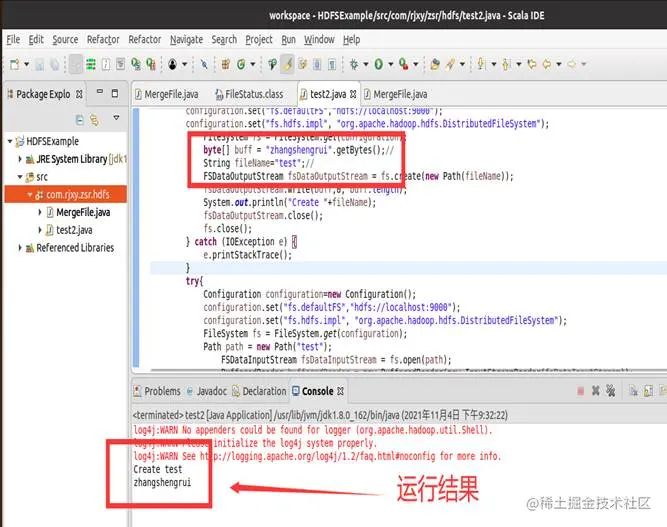Viewport: 667px width, 527px height.
Task: Click the green Run button
Action: point(379,64)
